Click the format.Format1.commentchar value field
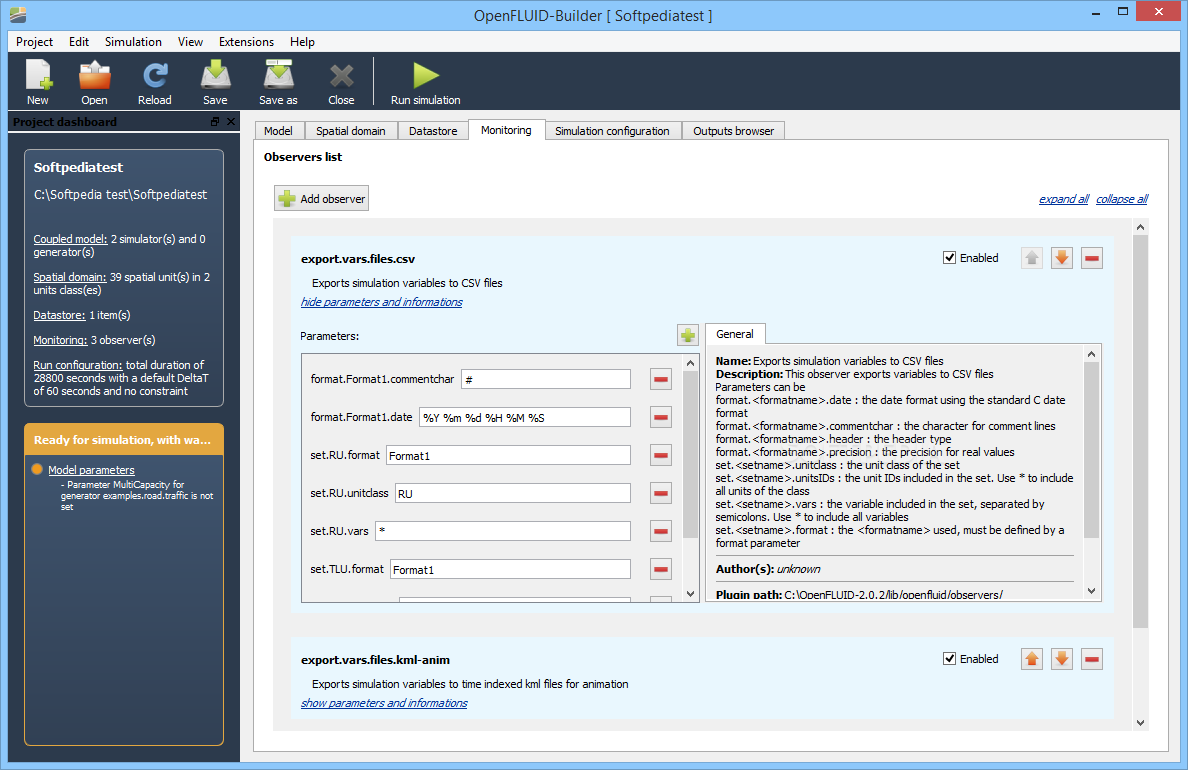The height and width of the screenshot is (770, 1188). (546, 379)
